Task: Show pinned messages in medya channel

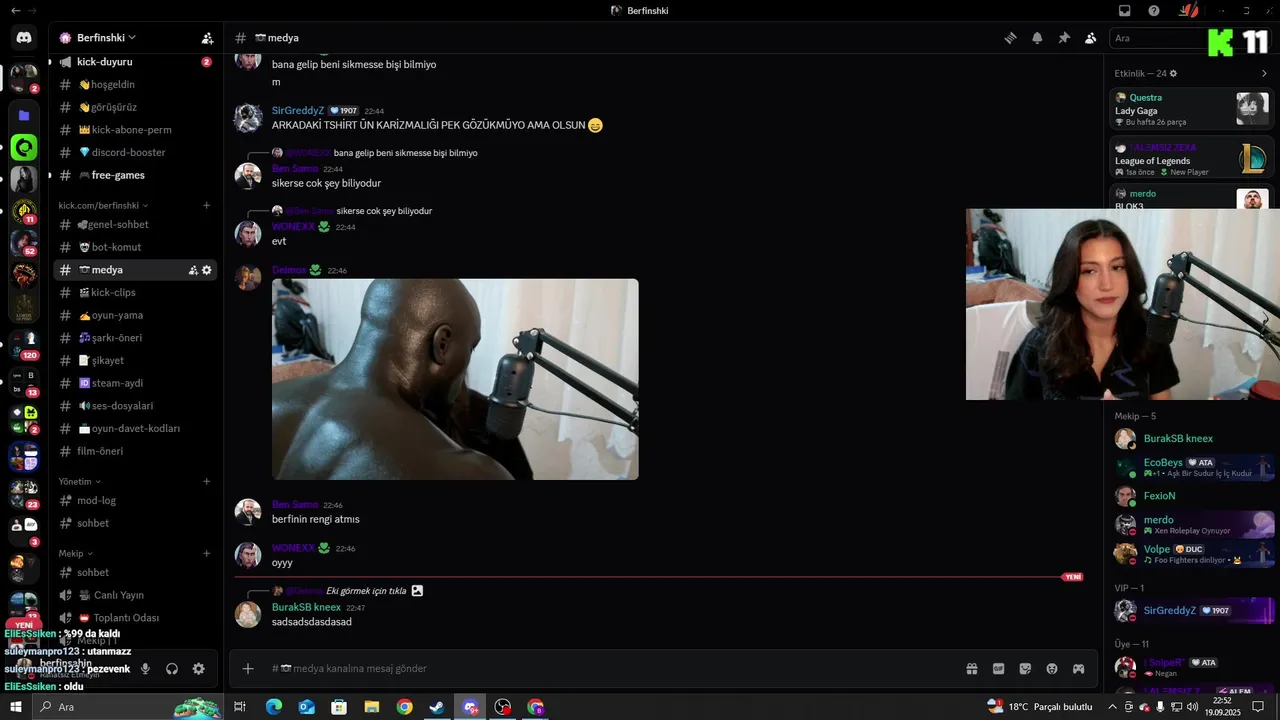Action: coord(1064,38)
